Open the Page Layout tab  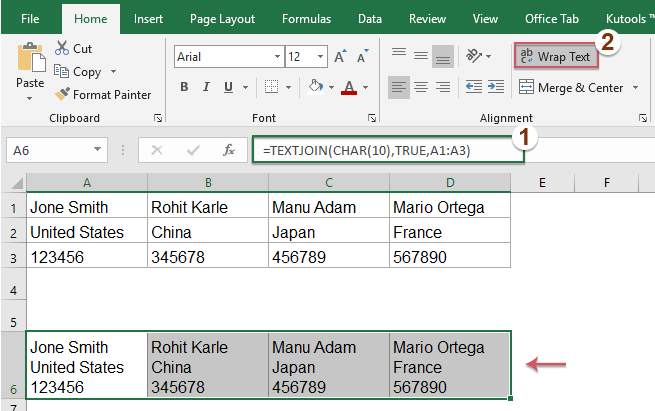222,19
